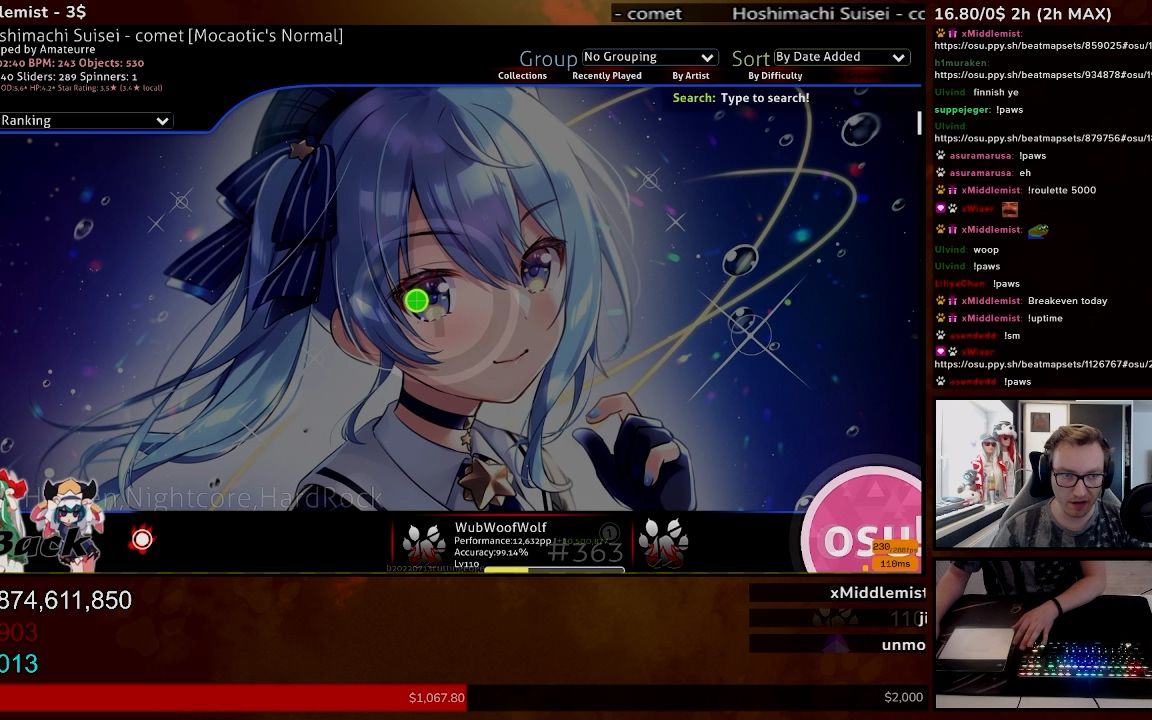Expand the Ranking dropdown on the left
This screenshot has height=720, width=1152.
86,120
